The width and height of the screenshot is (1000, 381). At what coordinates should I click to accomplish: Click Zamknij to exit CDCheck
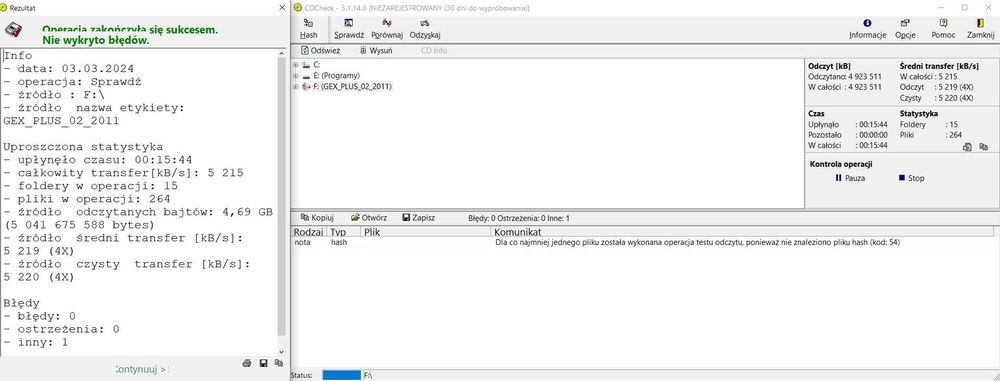pos(981,29)
